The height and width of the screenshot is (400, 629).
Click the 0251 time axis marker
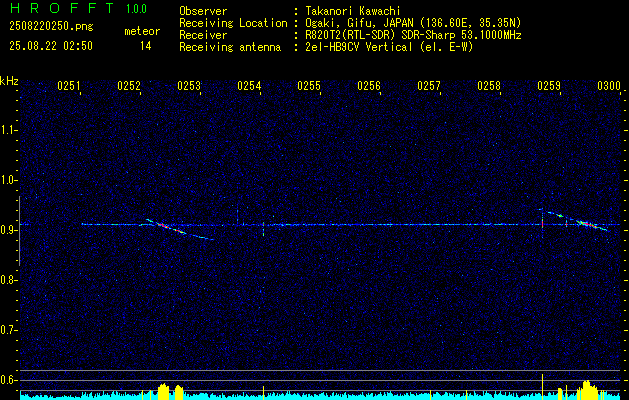69,86
